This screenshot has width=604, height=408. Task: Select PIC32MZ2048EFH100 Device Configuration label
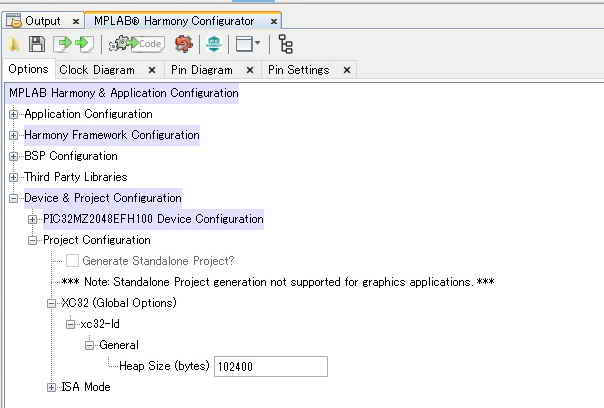click(x=153, y=219)
